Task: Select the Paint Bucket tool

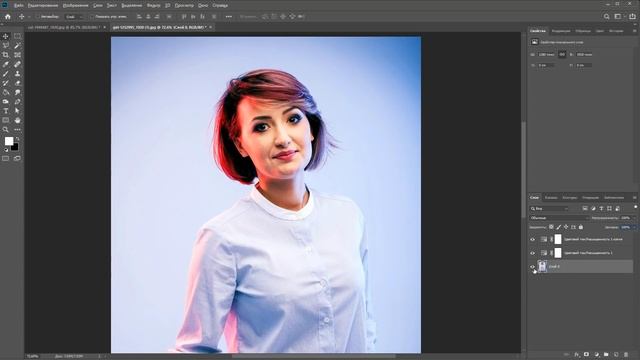Action: pos(6,93)
